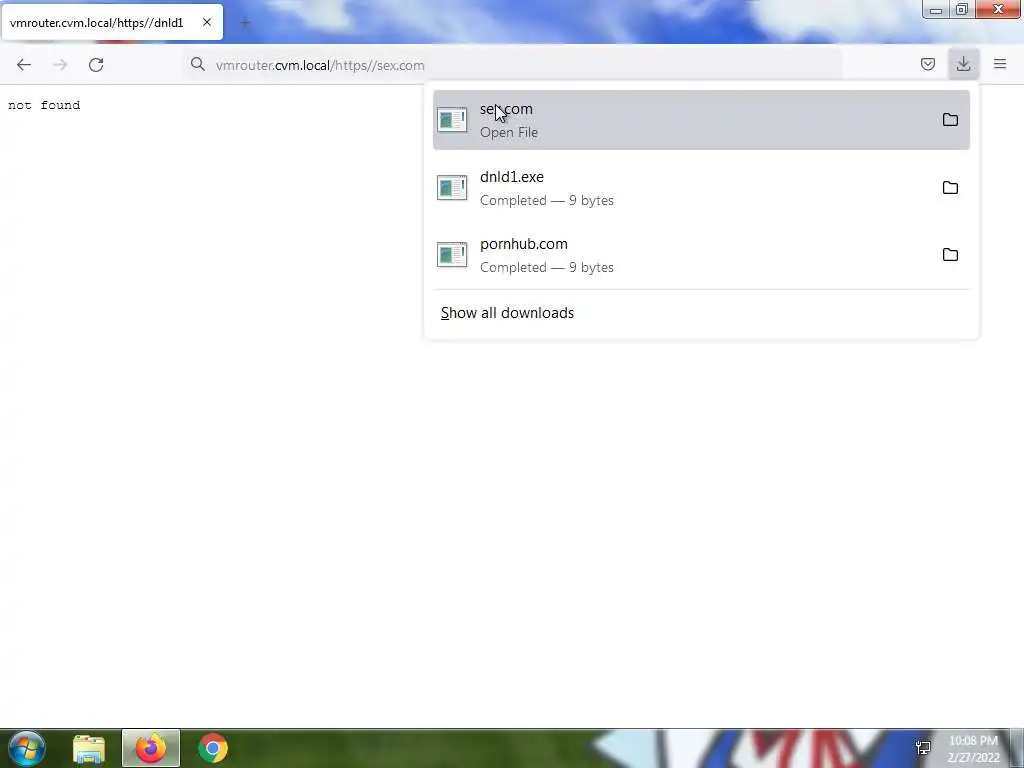Viewport: 1024px width, 768px height.
Task: Click the dnld1.exe file type icon
Action: (x=452, y=187)
